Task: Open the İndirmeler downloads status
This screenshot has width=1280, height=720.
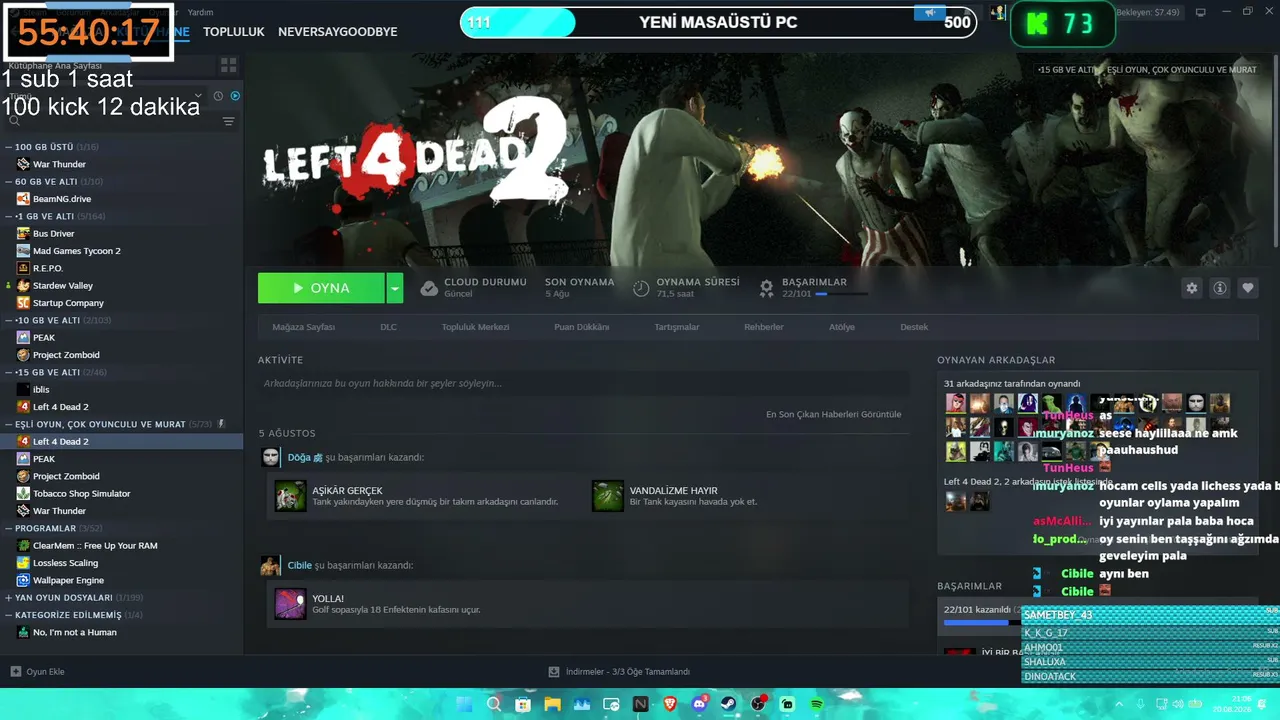Action: tap(620, 671)
